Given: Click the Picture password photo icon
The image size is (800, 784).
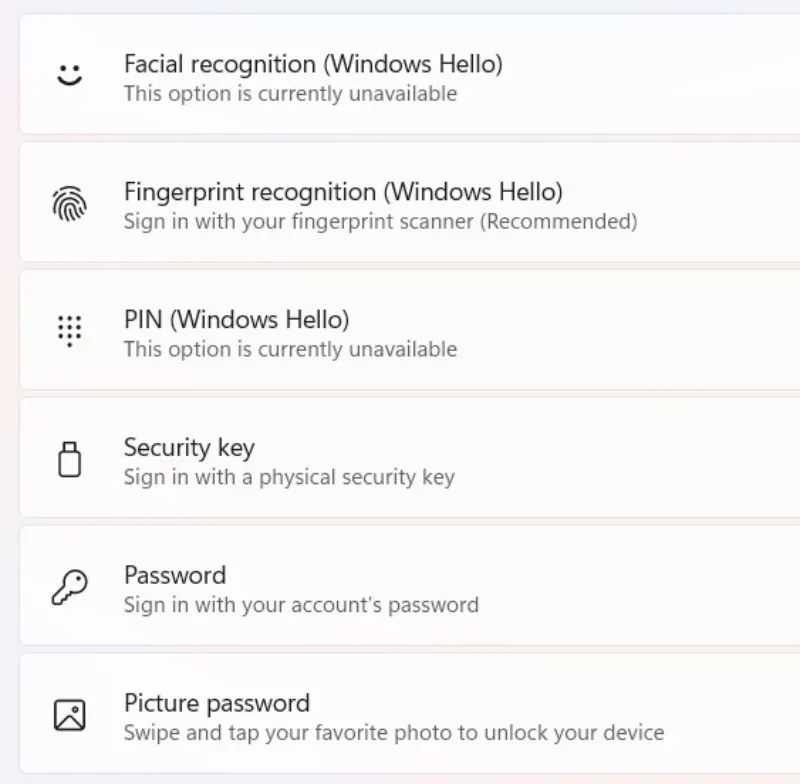Looking at the screenshot, I should click(69, 715).
